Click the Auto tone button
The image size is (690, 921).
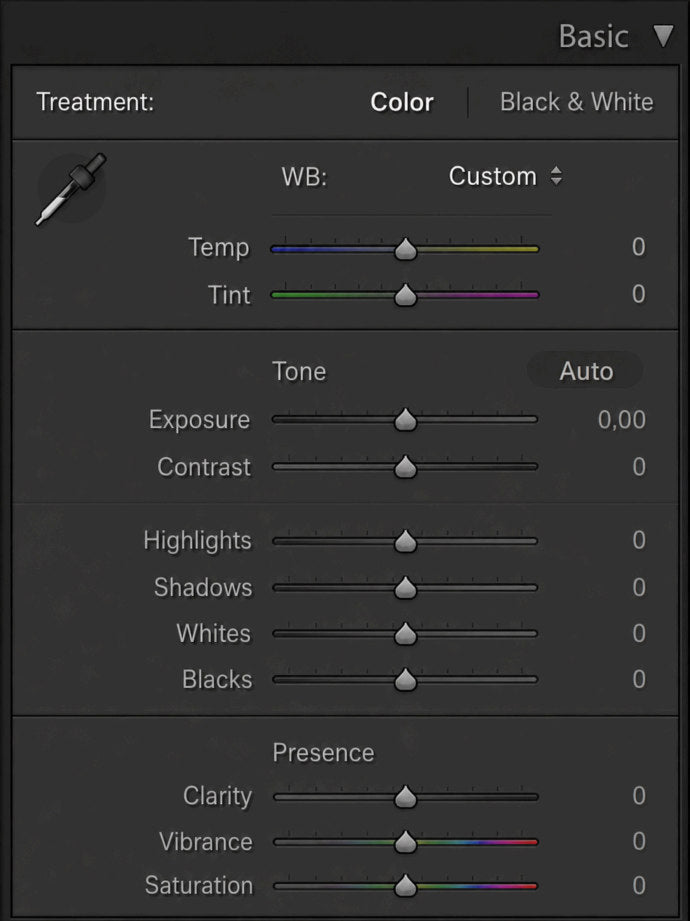585,371
